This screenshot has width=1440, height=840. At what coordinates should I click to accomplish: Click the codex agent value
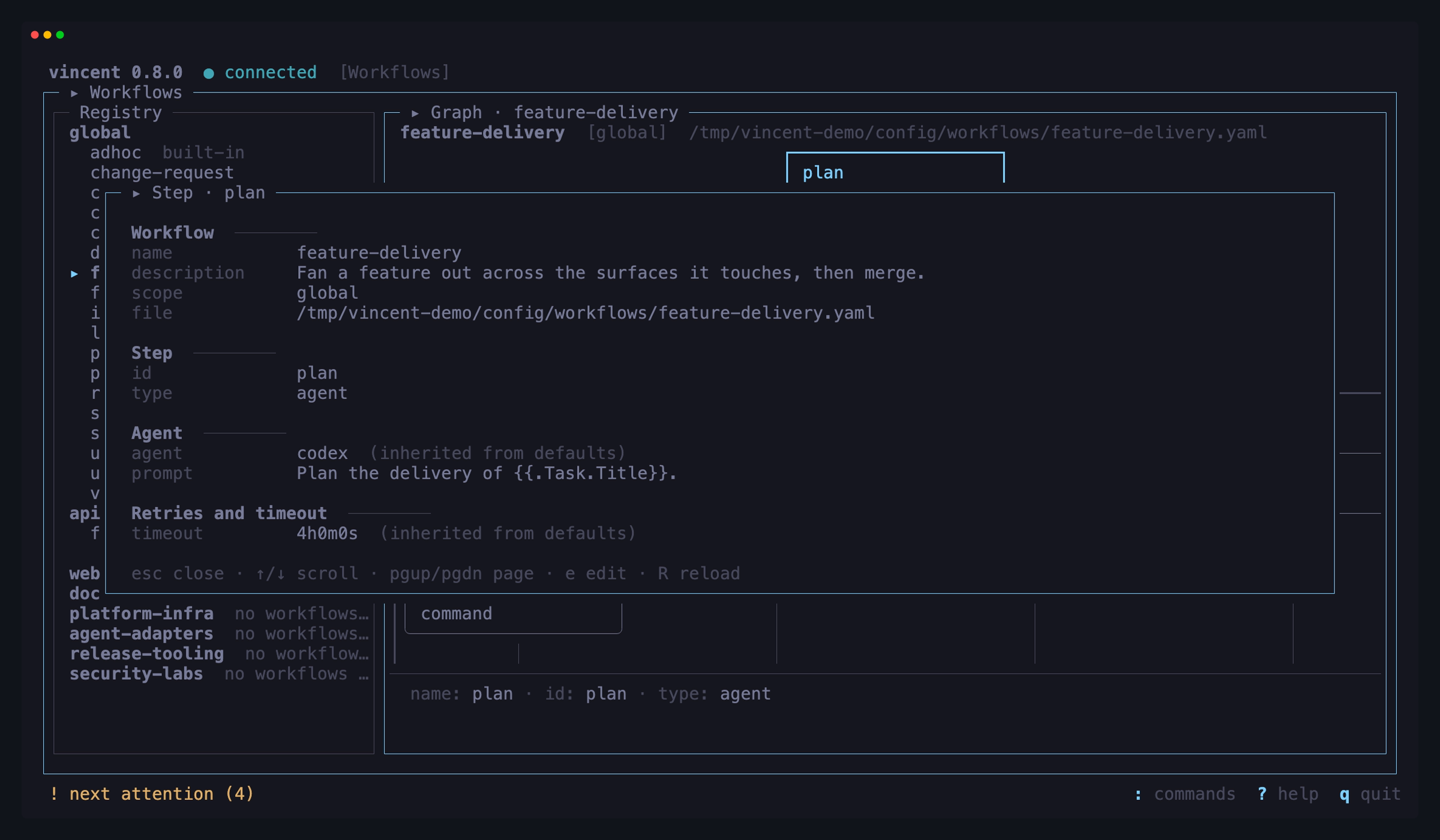click(322, 454)
